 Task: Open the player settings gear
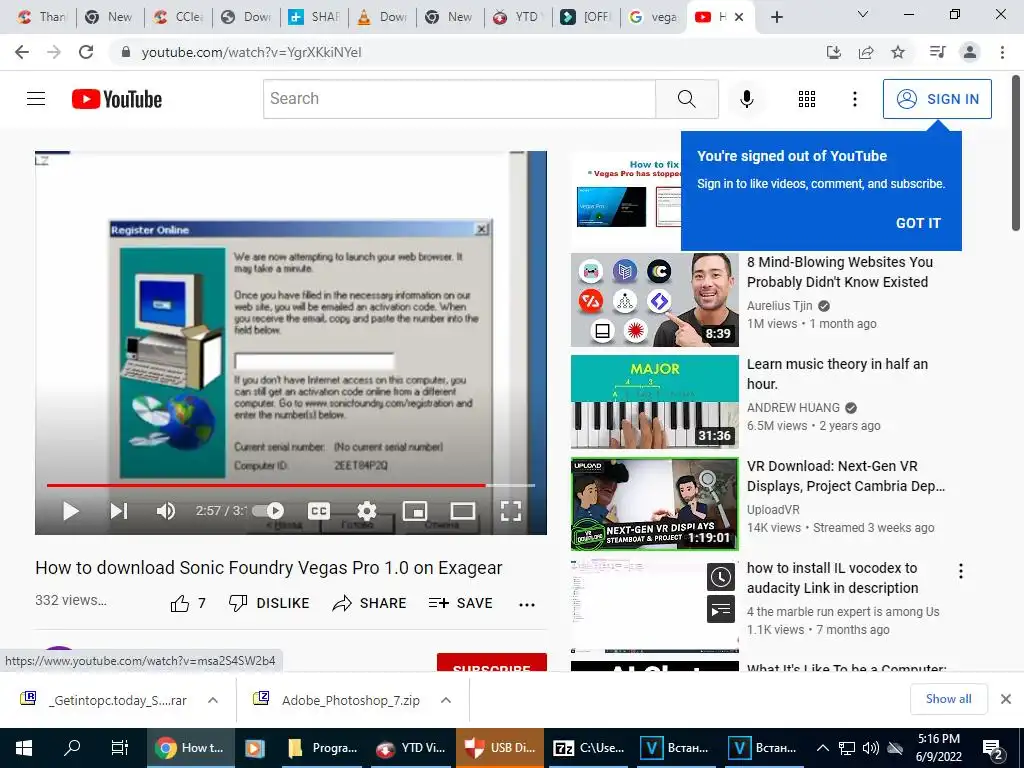tap(366, 511)
